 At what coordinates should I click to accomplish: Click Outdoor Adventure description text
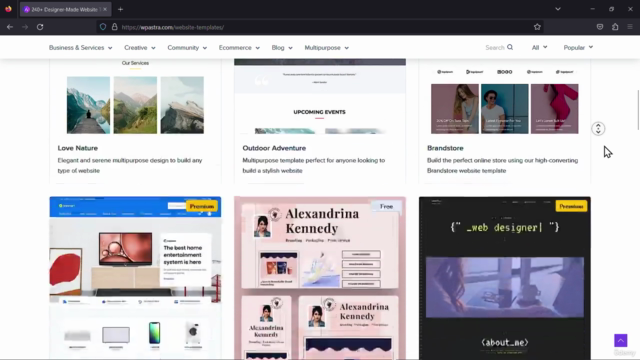pyautogui.click(x=313, y=165)
